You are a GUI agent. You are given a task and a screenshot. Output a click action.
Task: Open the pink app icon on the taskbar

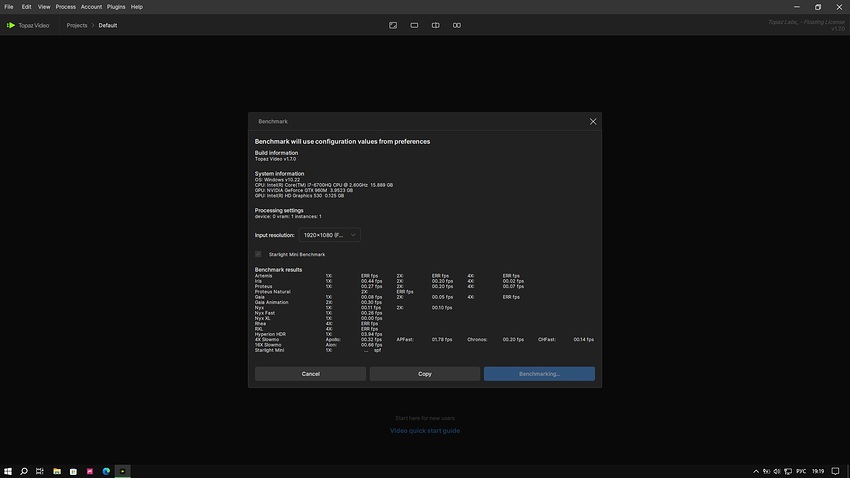pyautogui.click(x=90, y=471)
